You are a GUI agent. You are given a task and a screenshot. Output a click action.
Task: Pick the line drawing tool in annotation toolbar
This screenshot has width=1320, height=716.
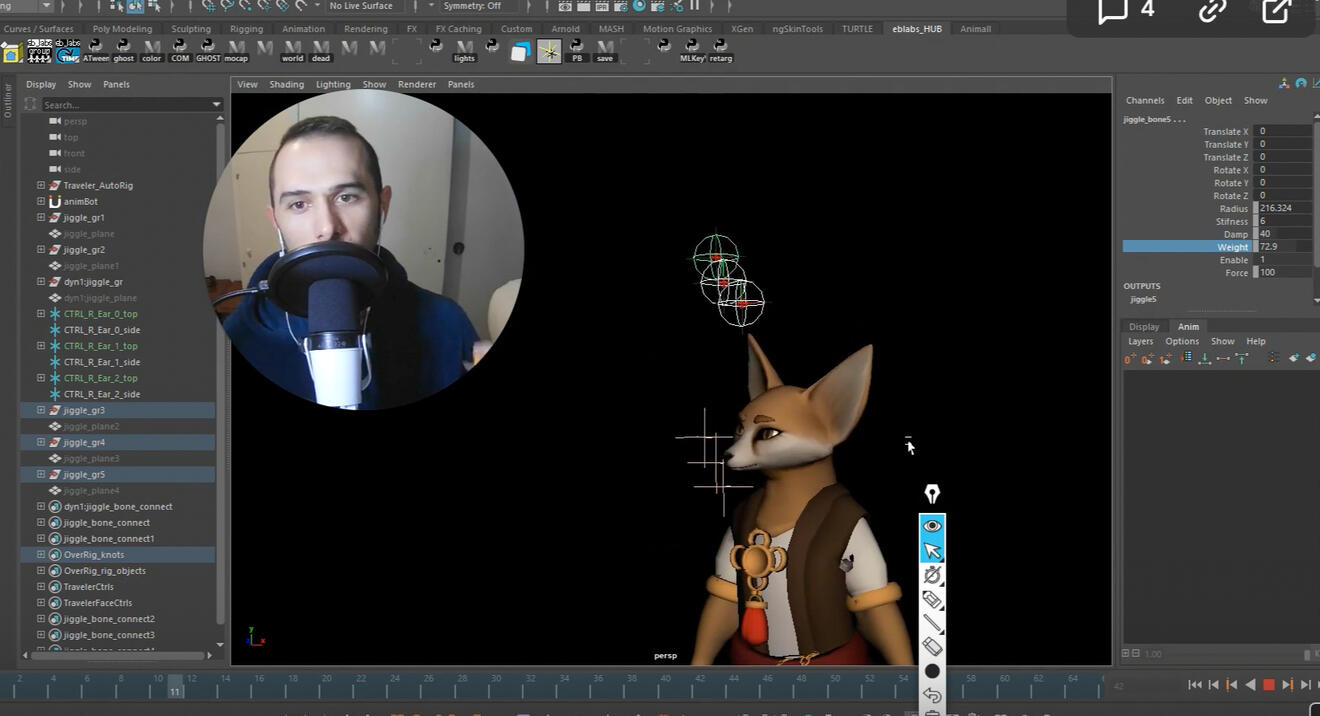pos(932,623)
